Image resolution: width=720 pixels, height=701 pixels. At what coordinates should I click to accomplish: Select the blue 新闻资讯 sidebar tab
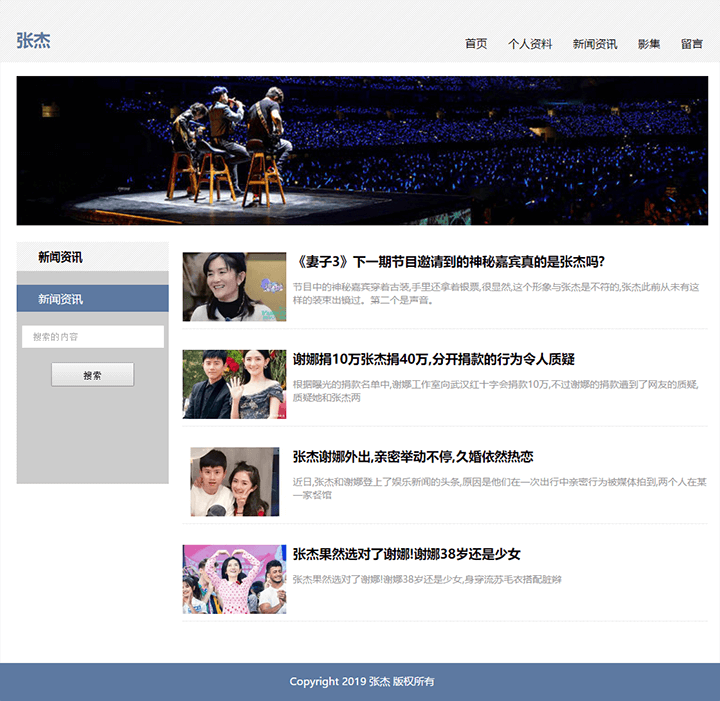click(93, 298)
